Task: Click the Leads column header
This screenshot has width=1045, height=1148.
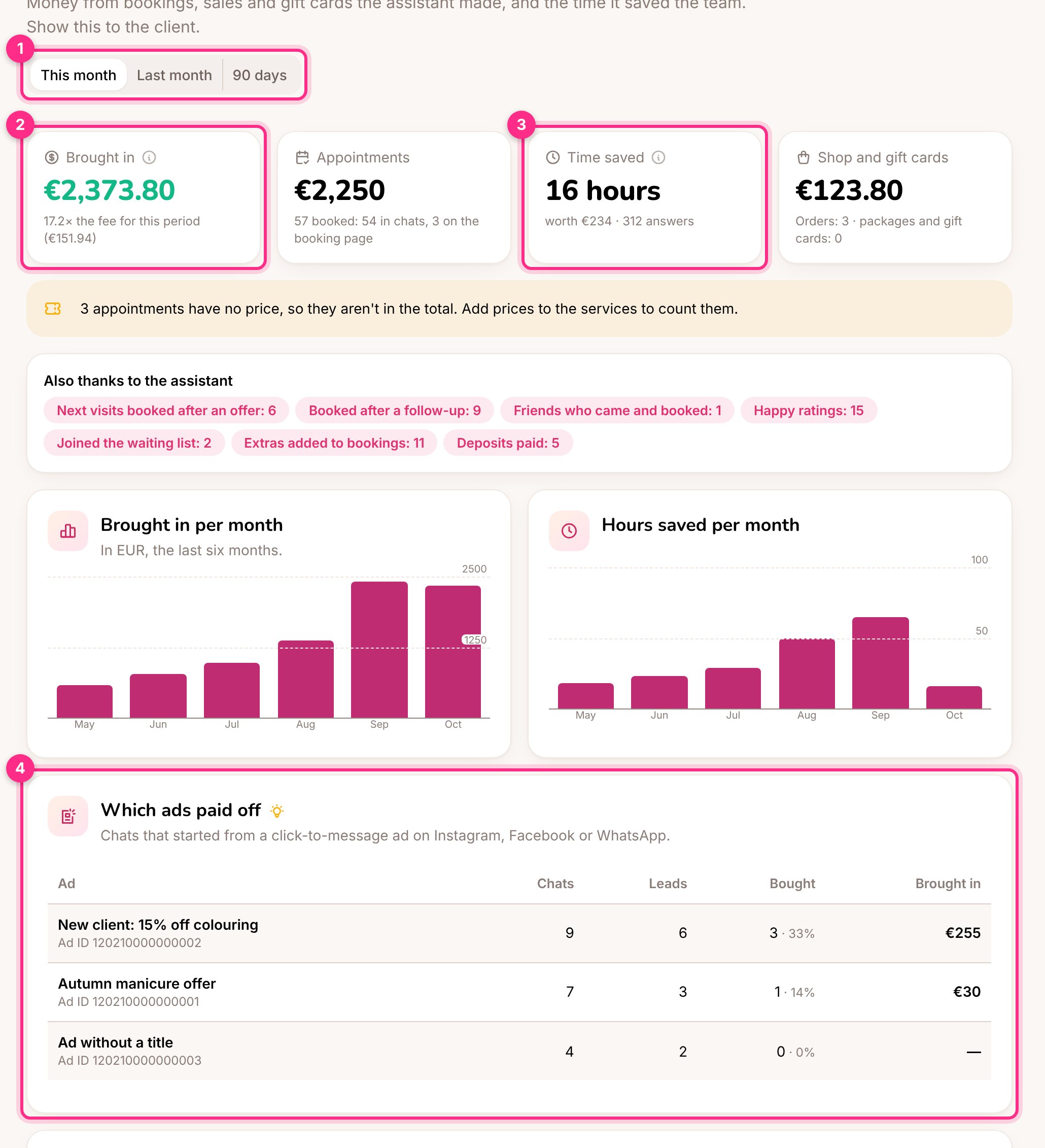Action: pyautogui.click(x=668, y=883)
